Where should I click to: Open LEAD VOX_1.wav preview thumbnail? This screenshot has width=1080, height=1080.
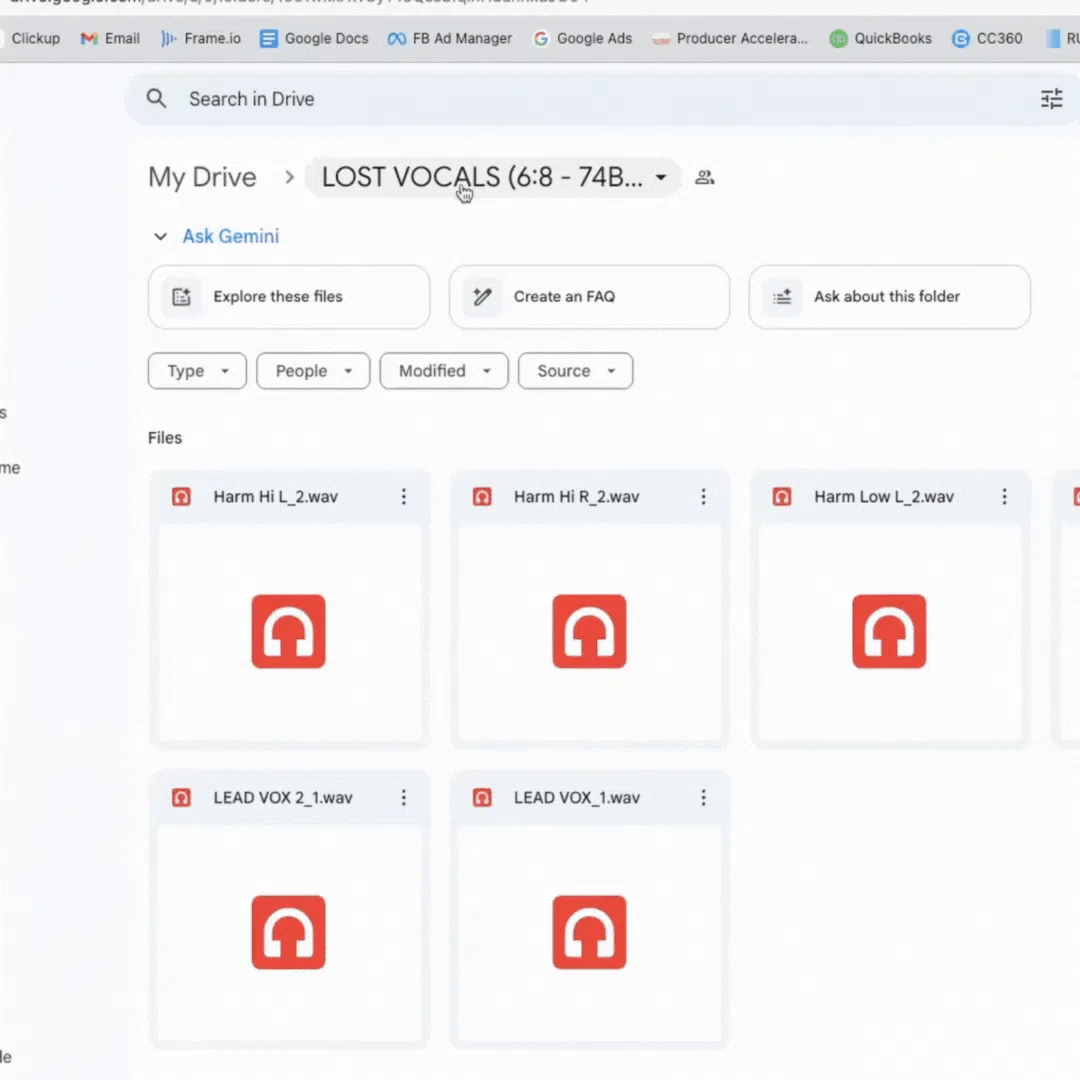pyautogui.click(x=590, y=933)
